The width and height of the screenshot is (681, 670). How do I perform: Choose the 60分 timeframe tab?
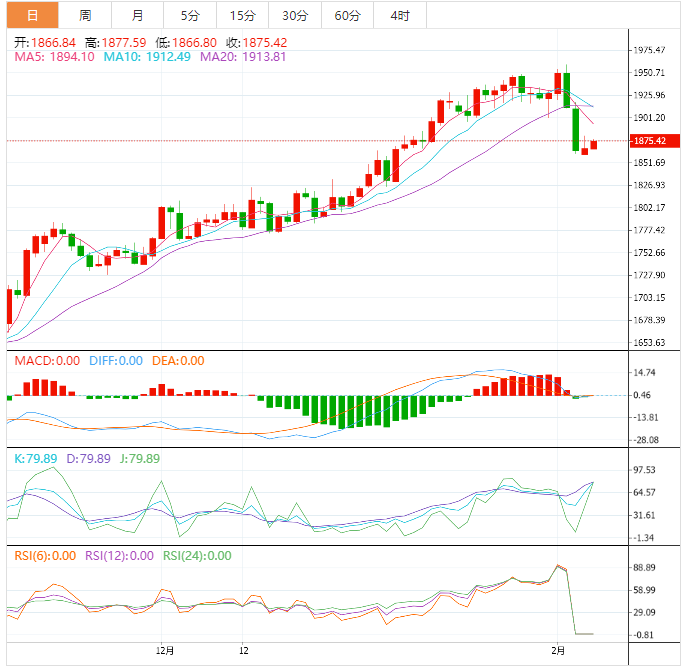347,15
